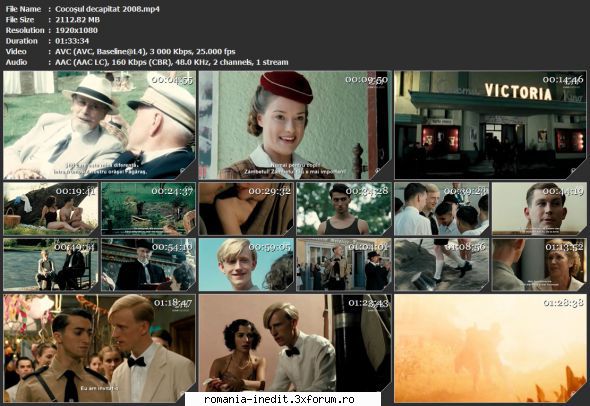Open the 00:34:28 man in tank top thumbnail
Image resolution: width=590 pixels, height=406 pixels.
[x=344, y=209]
